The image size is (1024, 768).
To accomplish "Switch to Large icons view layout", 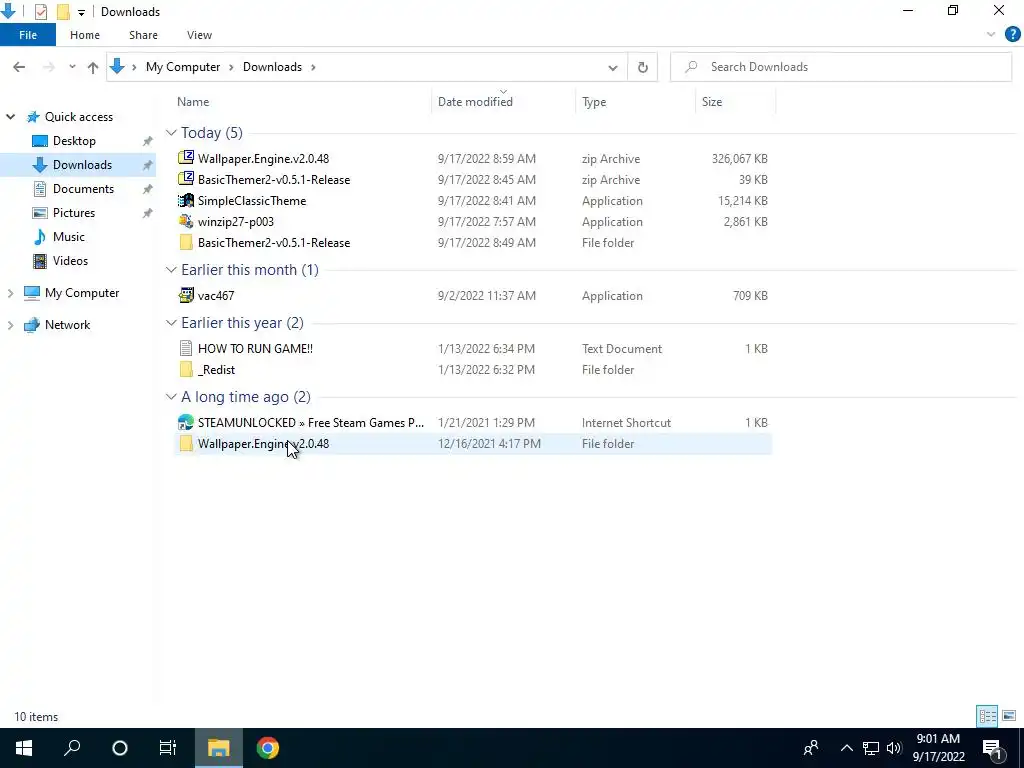I will (1009, 716).
